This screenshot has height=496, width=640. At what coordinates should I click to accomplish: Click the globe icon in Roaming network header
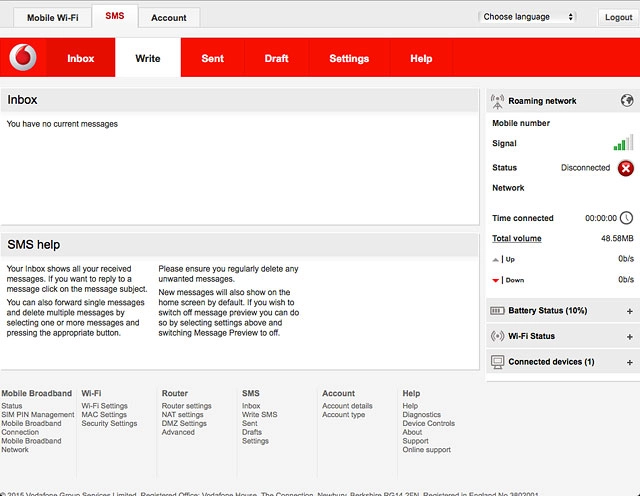click(x=627, y=101)
